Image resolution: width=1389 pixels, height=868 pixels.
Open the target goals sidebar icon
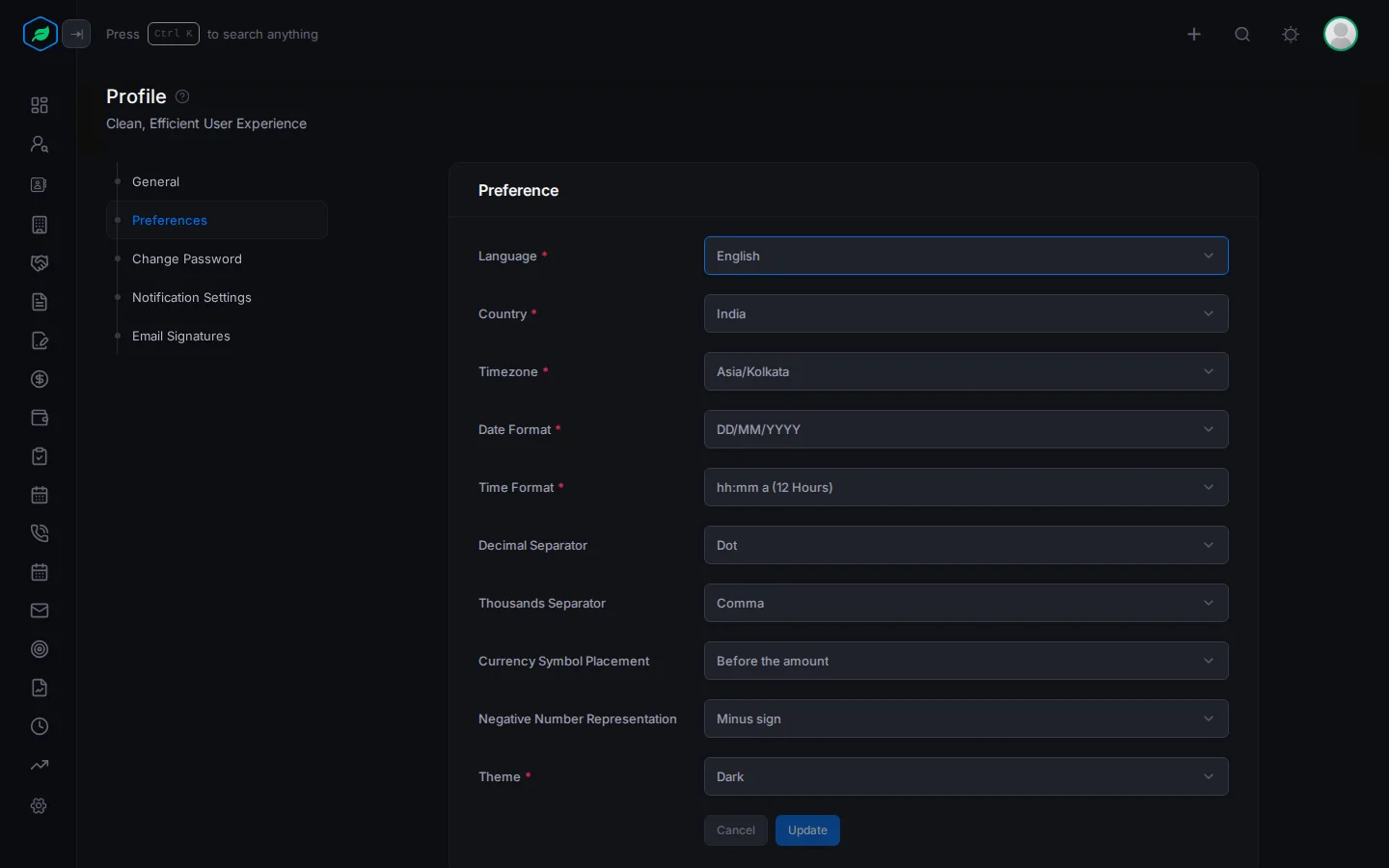tap(40, 649)
